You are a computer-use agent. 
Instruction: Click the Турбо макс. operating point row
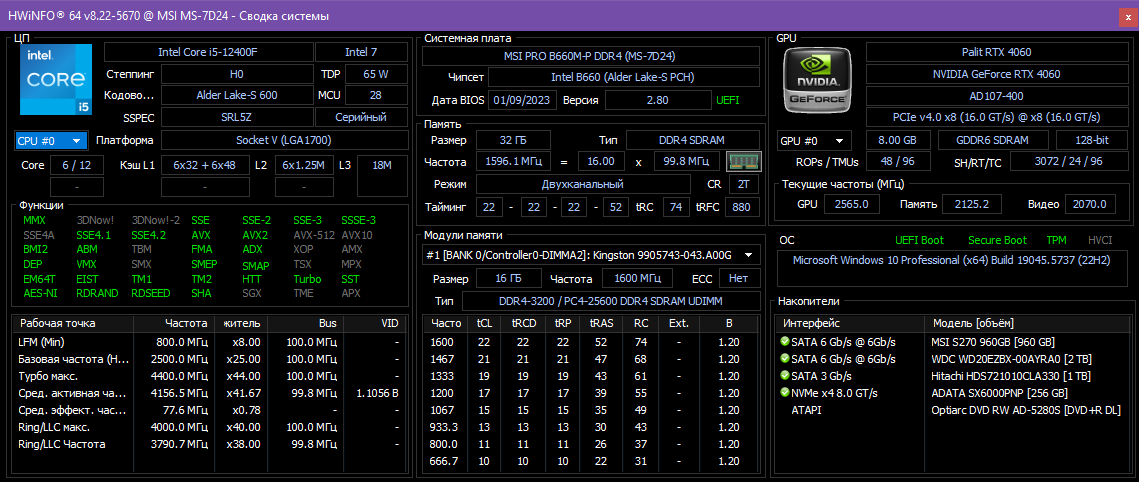[208, 376]
